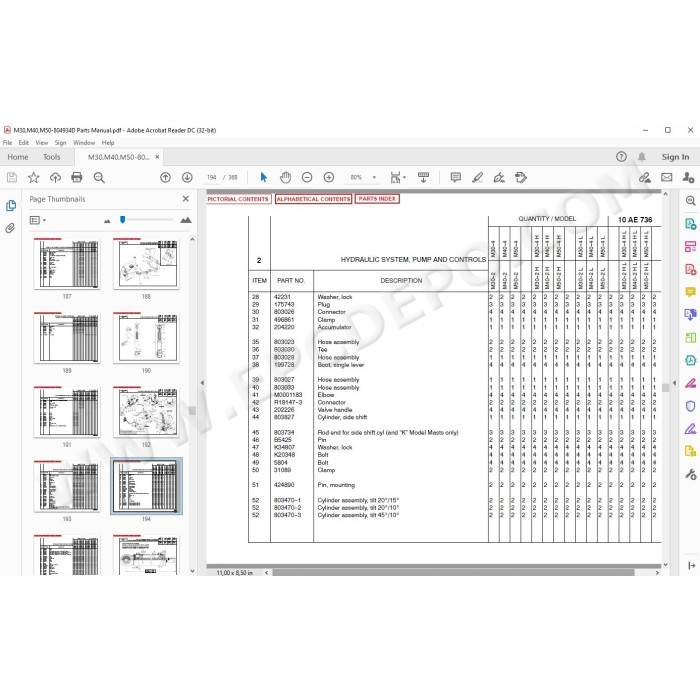This screenshot has height=700, width=700.
Task: Pick the arrow Selection tool
Action: pos(263,178)
